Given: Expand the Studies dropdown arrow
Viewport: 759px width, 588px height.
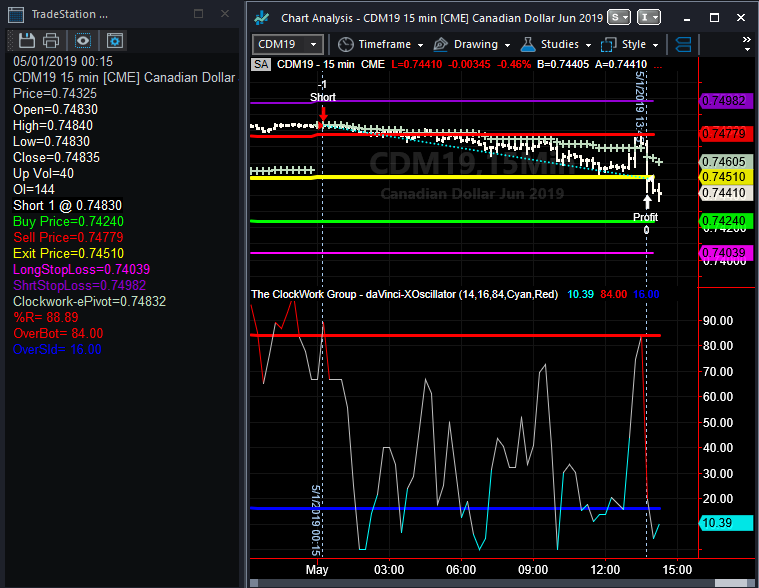Looking at the screenshot, I should tap(588, 45).
